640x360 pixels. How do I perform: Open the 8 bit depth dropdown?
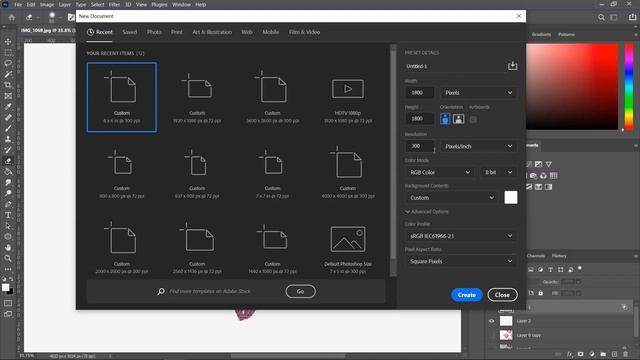click(x=498, y=172)
